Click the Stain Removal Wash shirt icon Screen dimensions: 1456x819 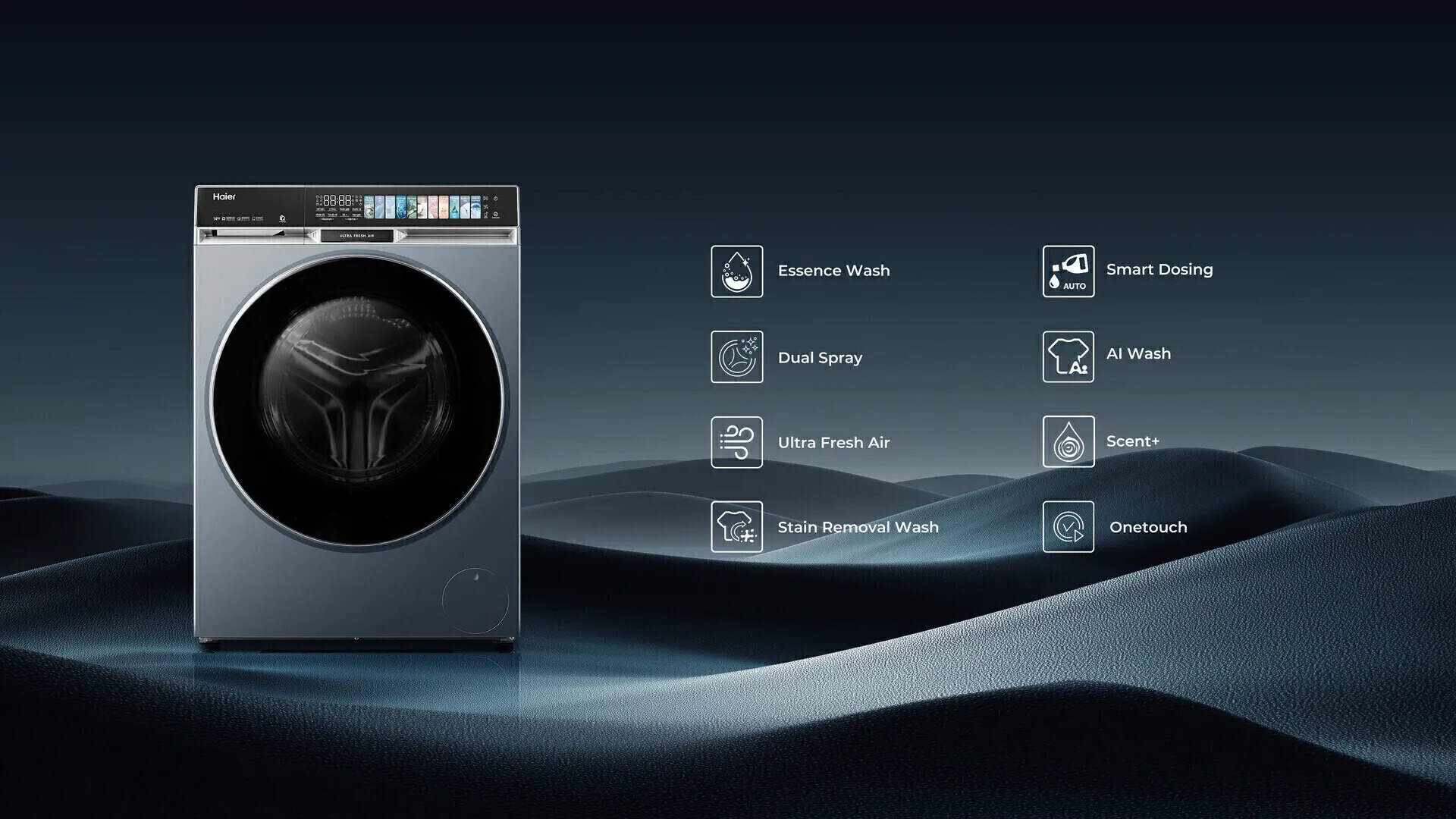736,527
